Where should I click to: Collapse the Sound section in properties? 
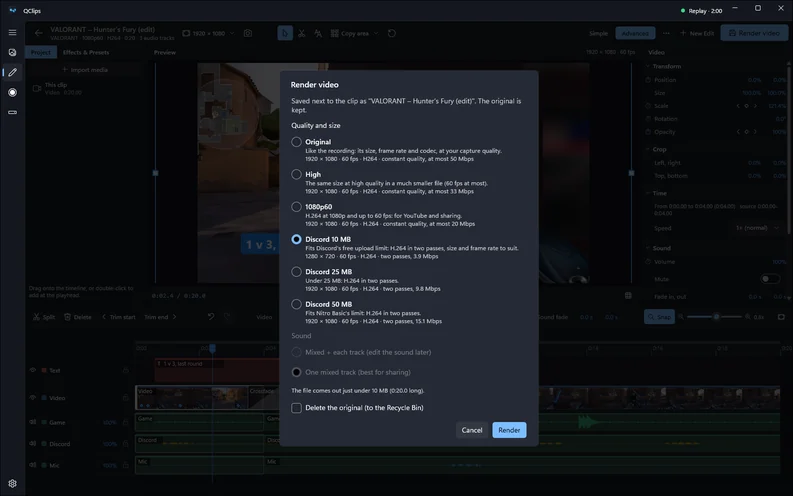coord(648,248)
